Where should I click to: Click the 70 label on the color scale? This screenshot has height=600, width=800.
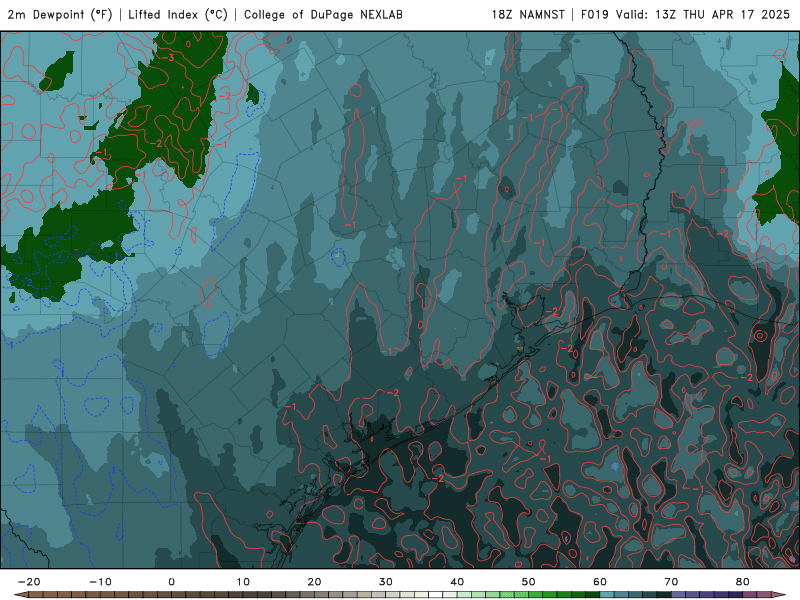(x=671, y=582)
